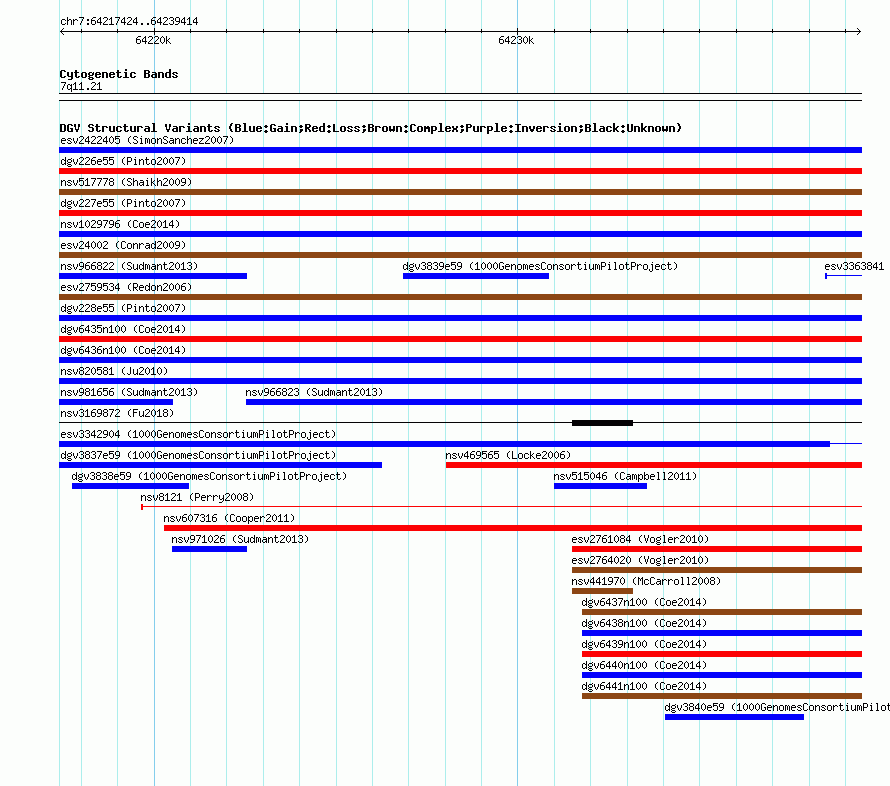Click the black nsv3169872 Fu2018 unknown segment
This screenshot has width=890, height=786.
pos(602,423)
